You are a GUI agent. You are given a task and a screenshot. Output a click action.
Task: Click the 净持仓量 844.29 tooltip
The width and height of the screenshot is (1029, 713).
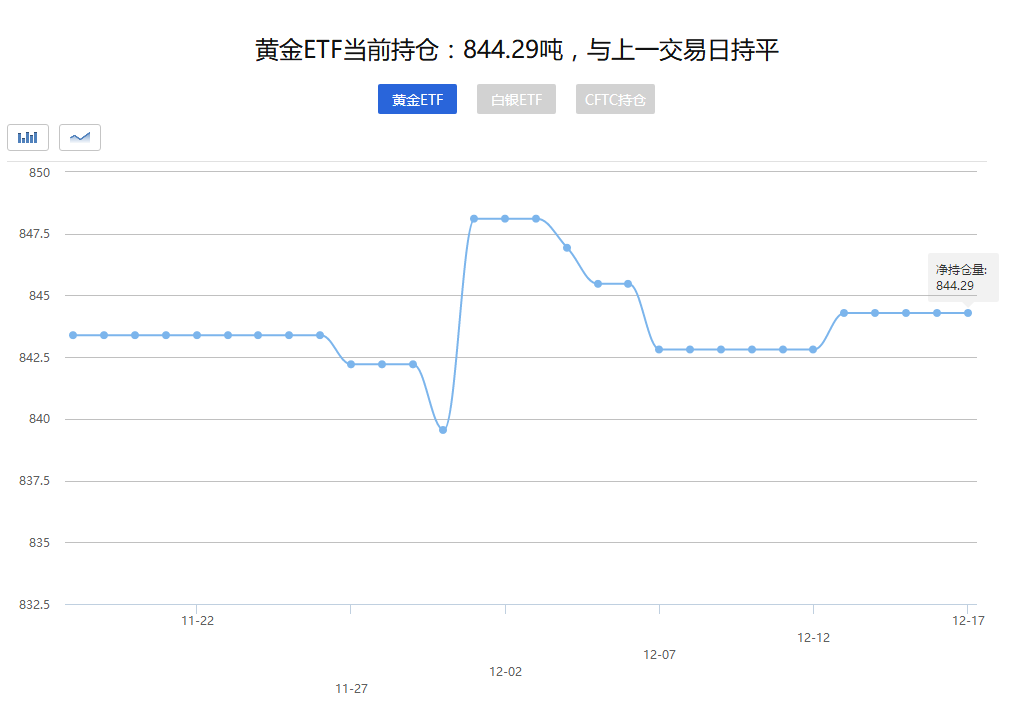(x=963, y=277)
